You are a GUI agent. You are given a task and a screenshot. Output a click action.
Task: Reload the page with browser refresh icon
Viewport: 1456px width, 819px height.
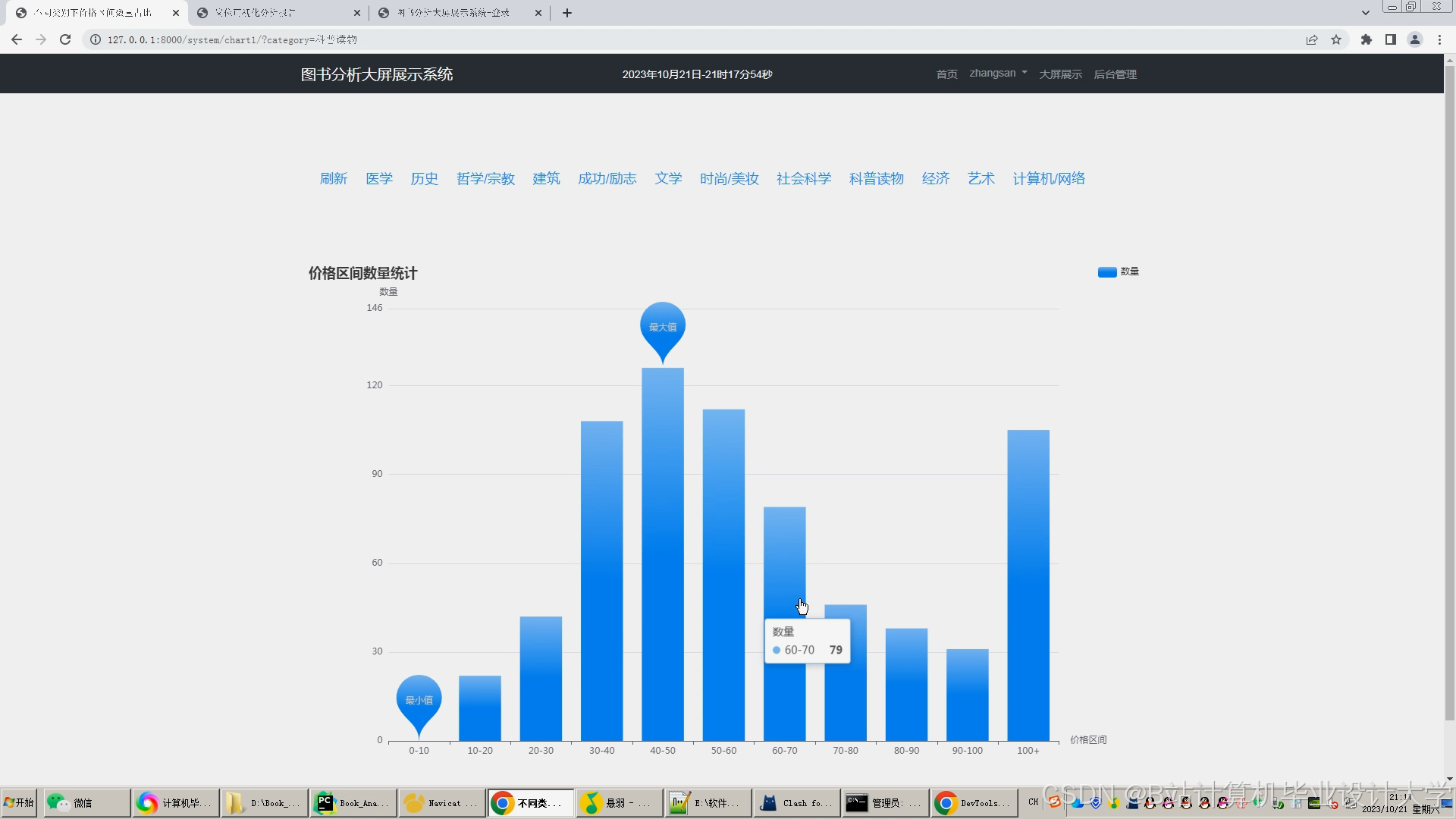click(x=65, y=39)
